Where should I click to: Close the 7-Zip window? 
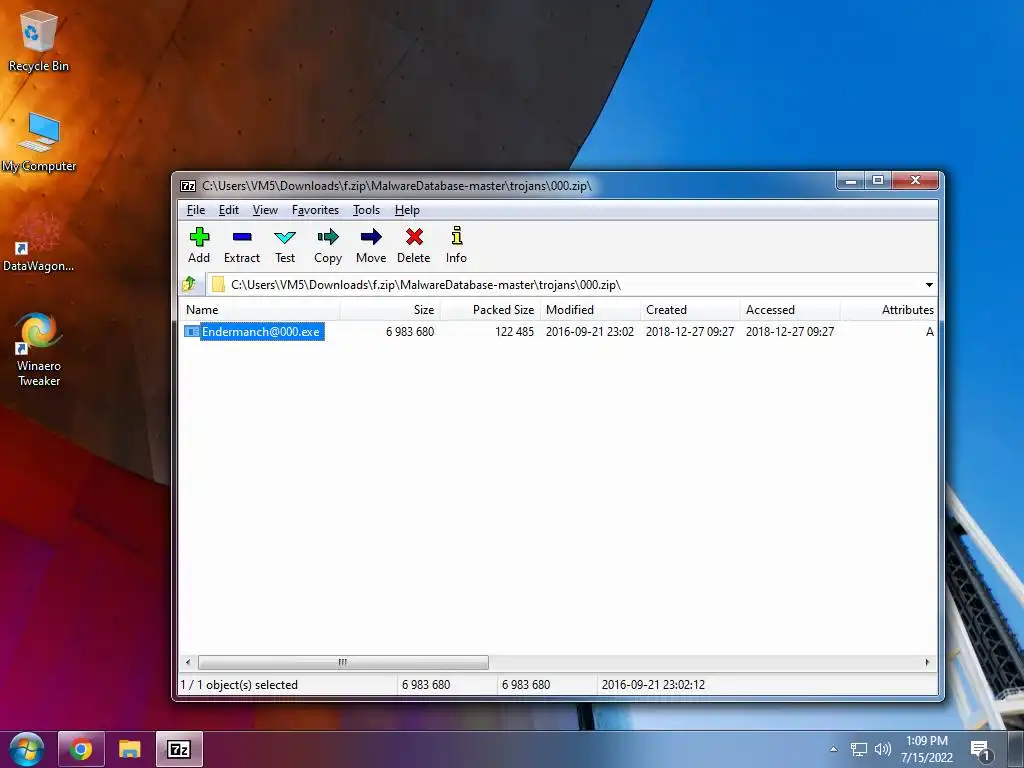915,181
